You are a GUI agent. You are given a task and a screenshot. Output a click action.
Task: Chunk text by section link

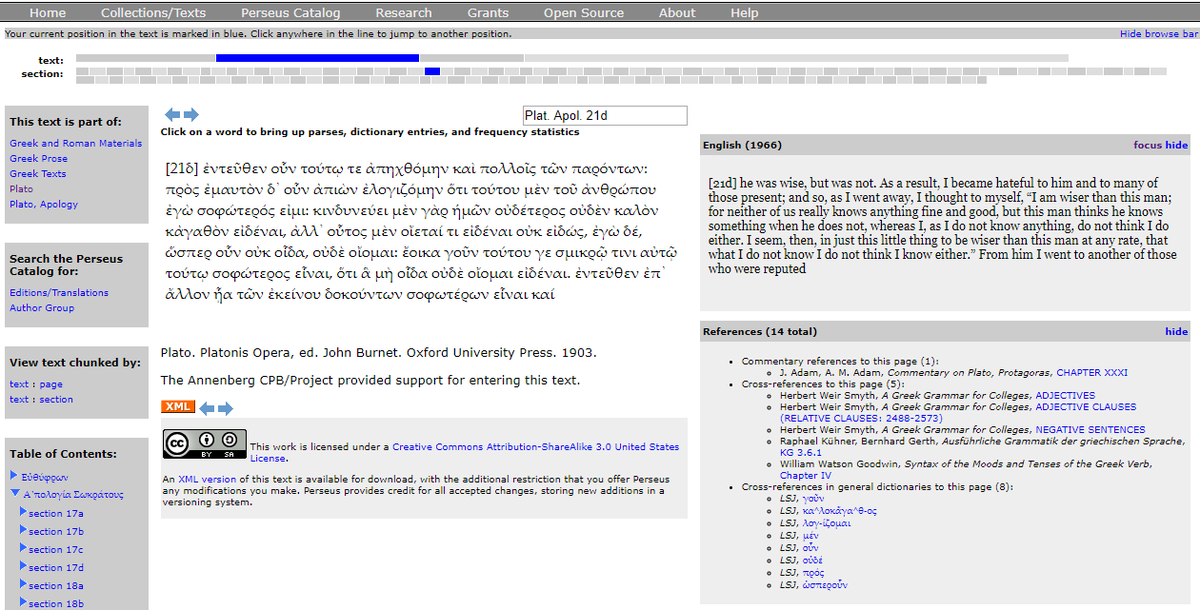41,399
